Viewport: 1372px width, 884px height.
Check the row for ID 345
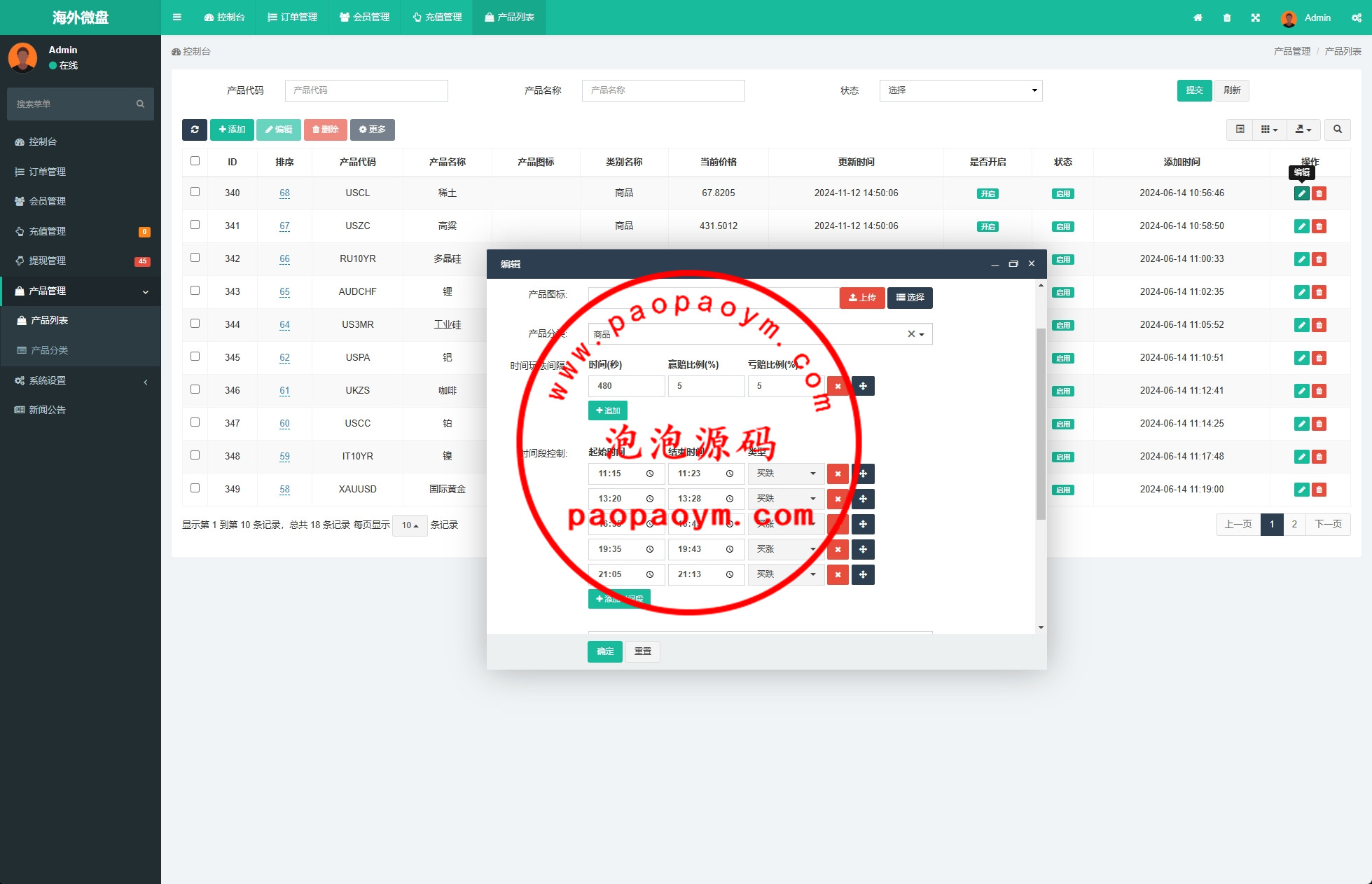click(x=195, y=357)
